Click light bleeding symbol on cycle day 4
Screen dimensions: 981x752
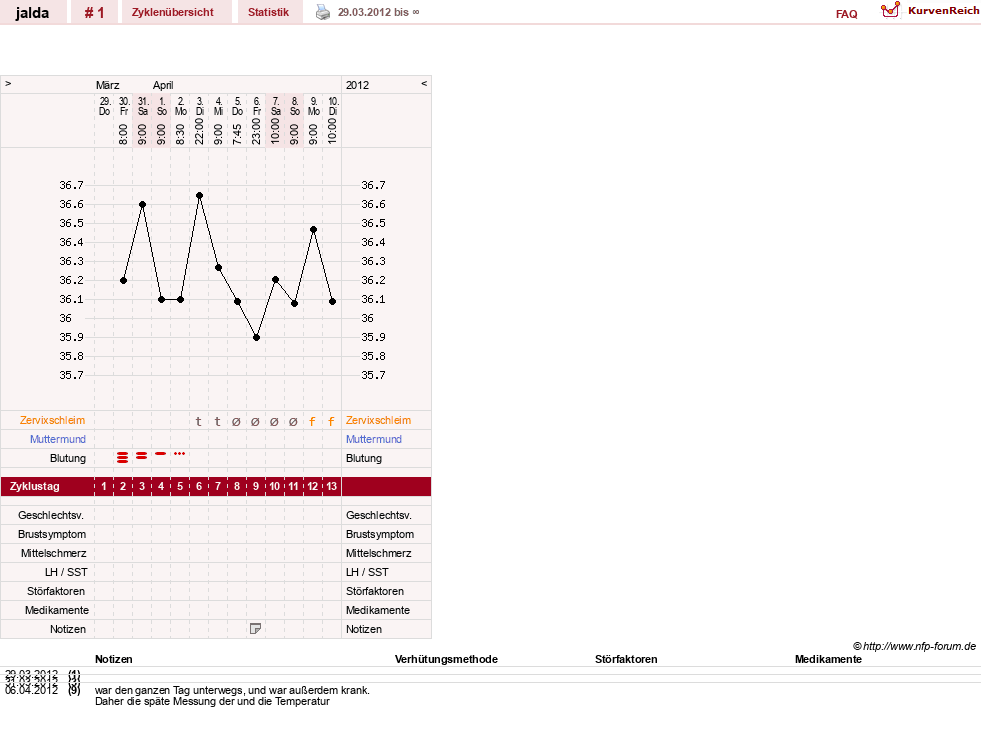click(x=161, y=453)
